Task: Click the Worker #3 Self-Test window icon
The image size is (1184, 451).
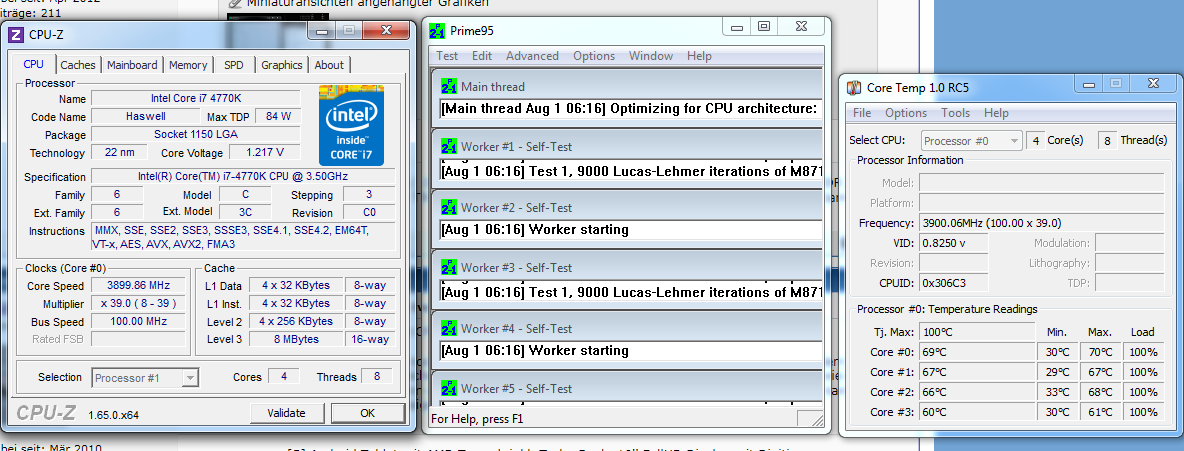Action: tap(449, 267)
